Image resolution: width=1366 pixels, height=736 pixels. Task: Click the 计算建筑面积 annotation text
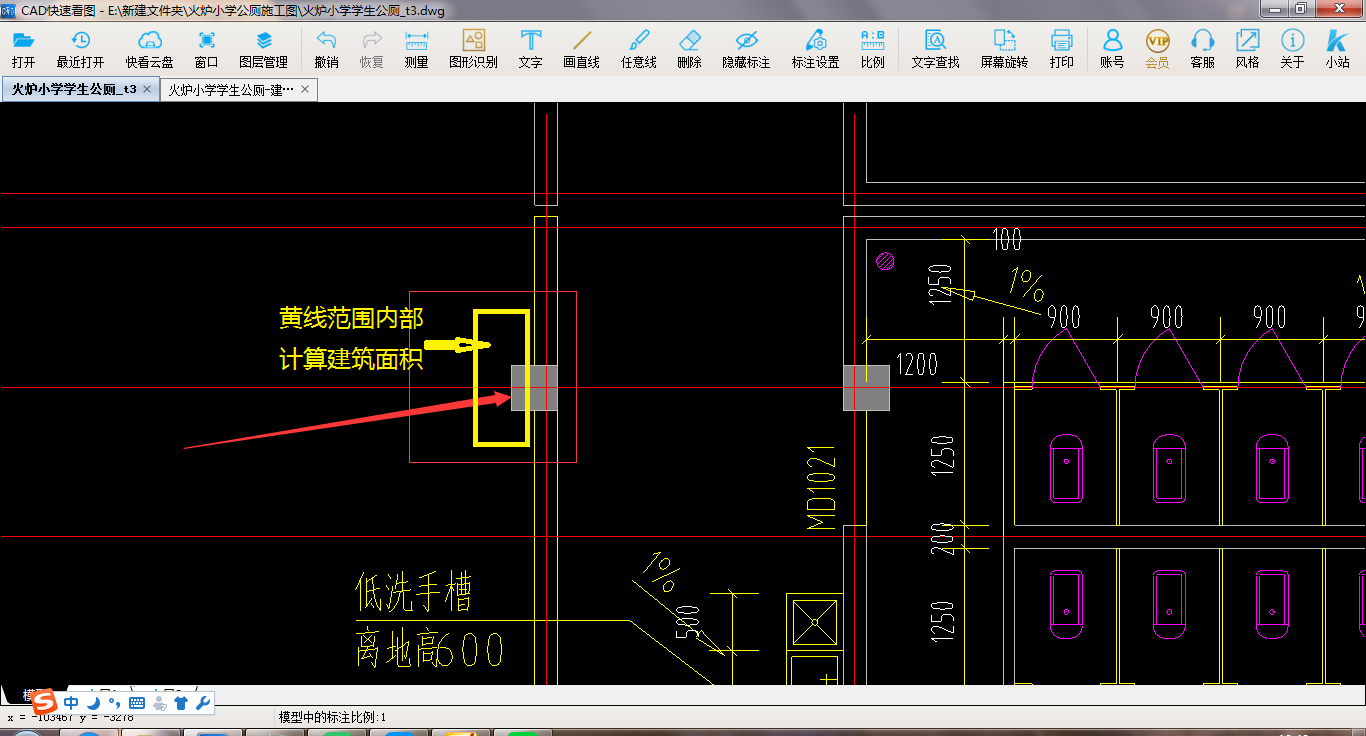point(351,359)
